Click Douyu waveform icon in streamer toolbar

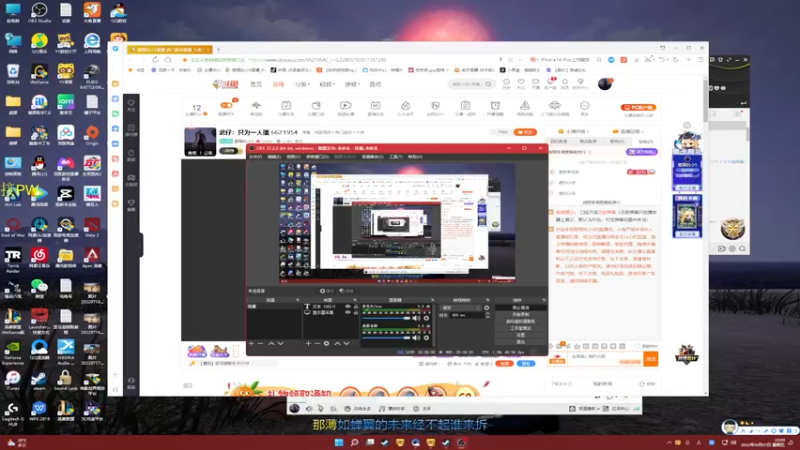pyautogui.click(x=256, y=106)
